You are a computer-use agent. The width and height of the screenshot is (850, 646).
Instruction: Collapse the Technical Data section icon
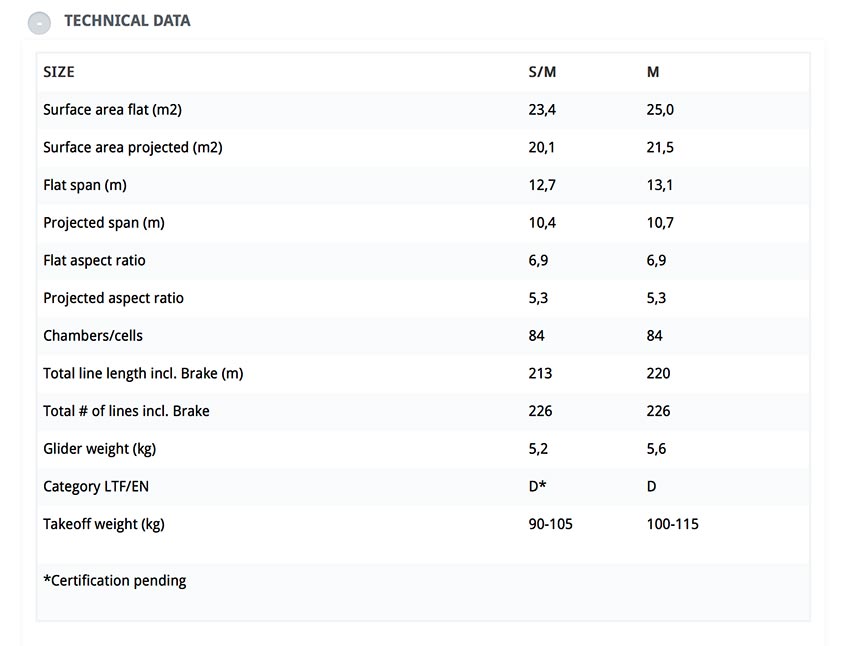coord(39,23)
